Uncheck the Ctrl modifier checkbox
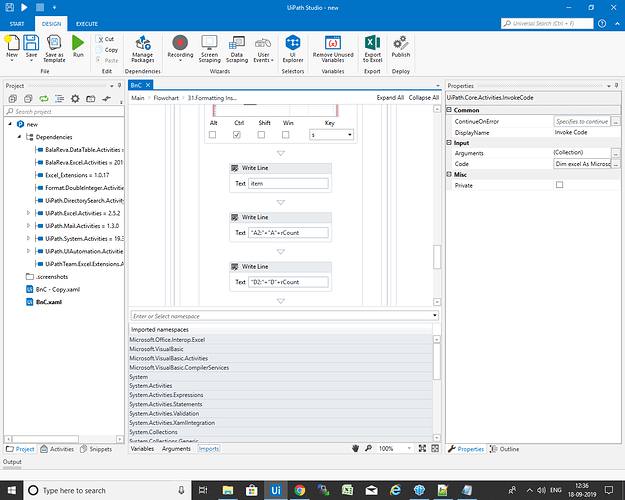625x500 pixels. click(237, 135)
